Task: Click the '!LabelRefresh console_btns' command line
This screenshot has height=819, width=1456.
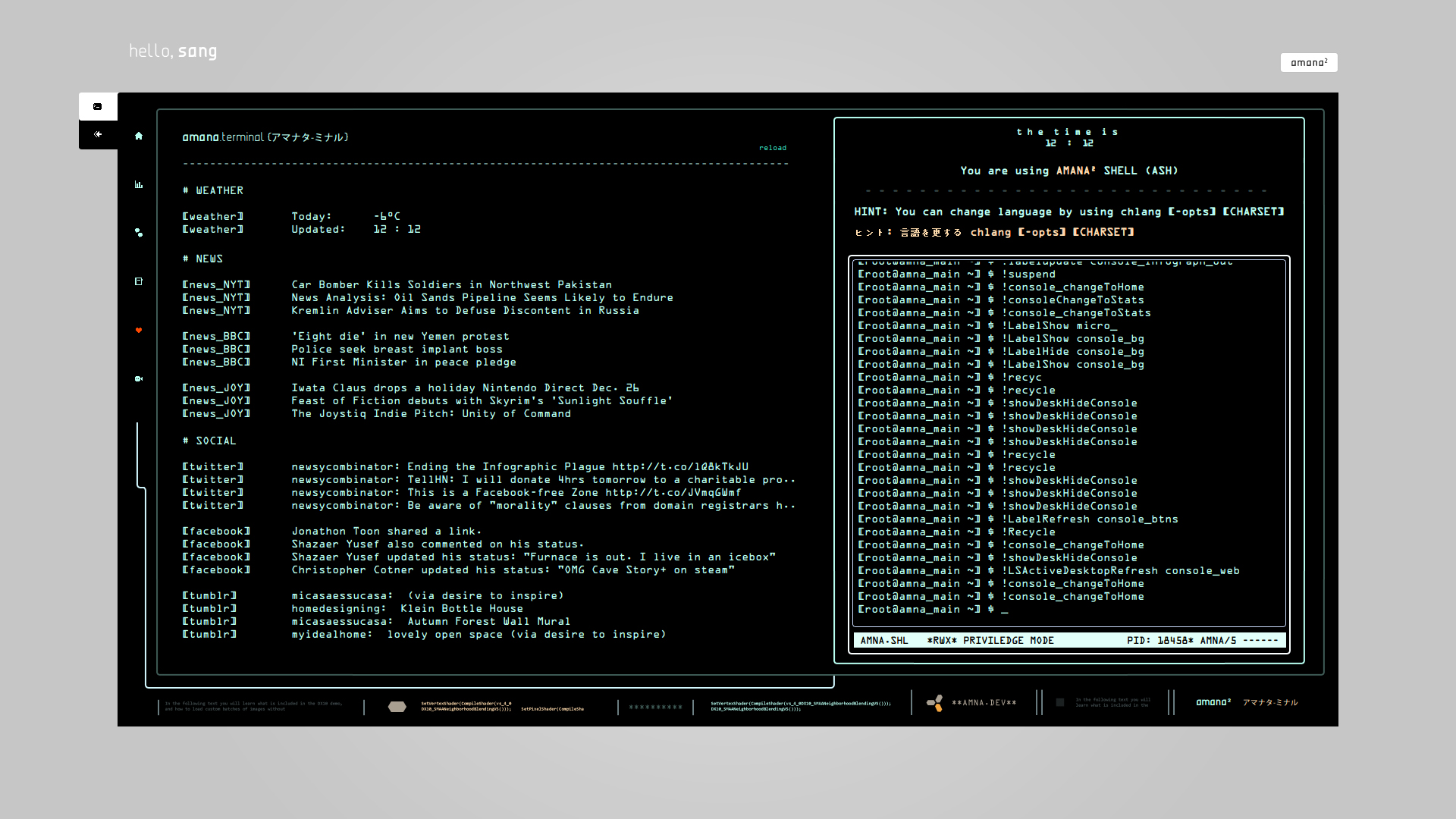Action: pyautogui.click(x=1018, y=519)
